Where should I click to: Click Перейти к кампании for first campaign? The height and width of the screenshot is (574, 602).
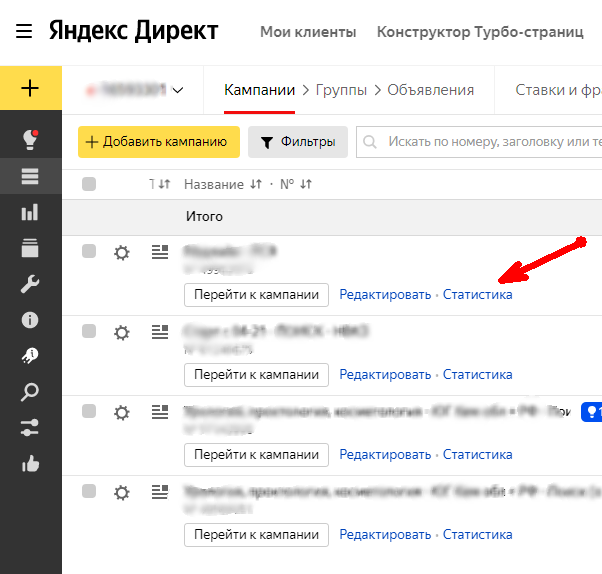256,295
